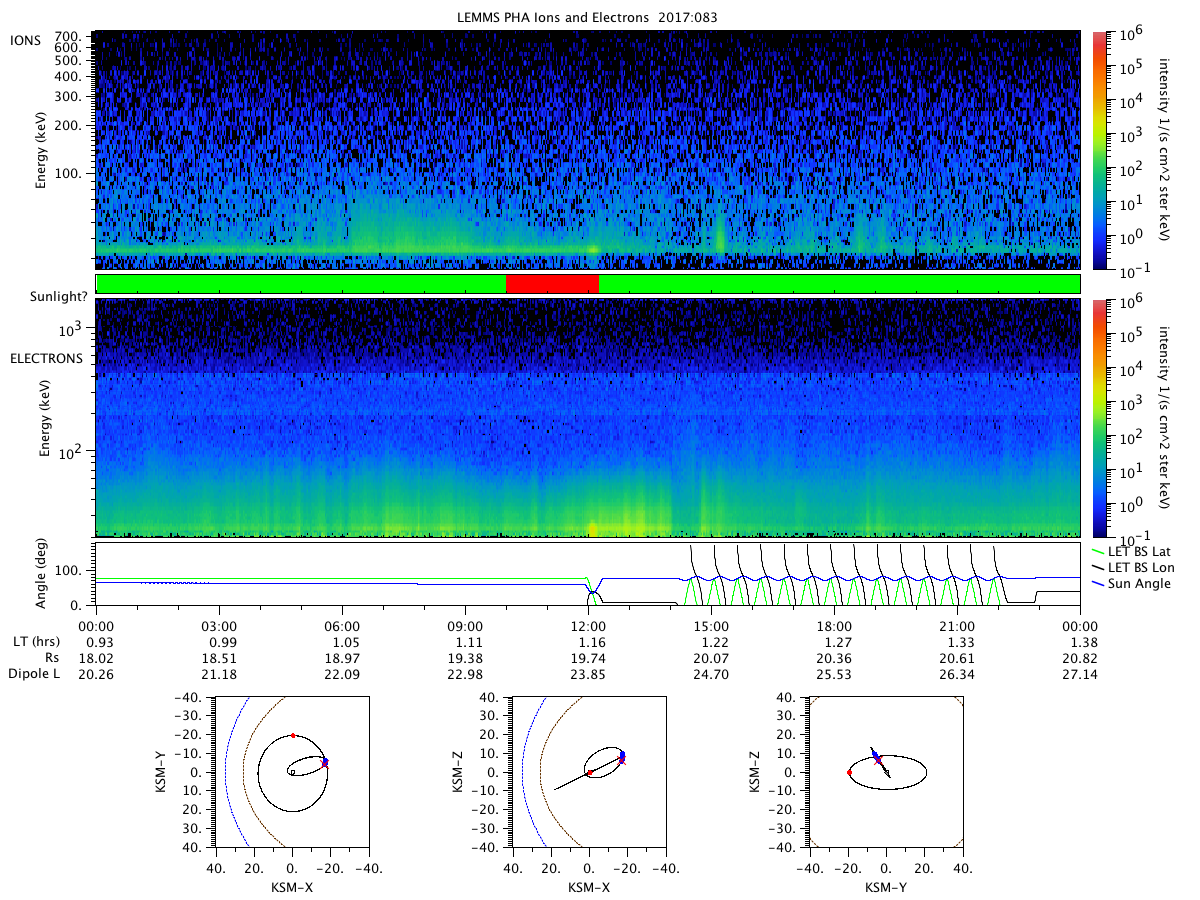Screen dimensions: 1200x900
Task: Click the electrons intensity color scale bar
Action: 1099,417
